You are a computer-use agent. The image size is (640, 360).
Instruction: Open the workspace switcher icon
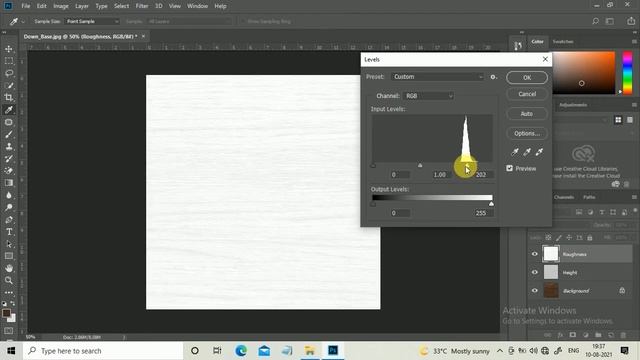coord(610,21)
